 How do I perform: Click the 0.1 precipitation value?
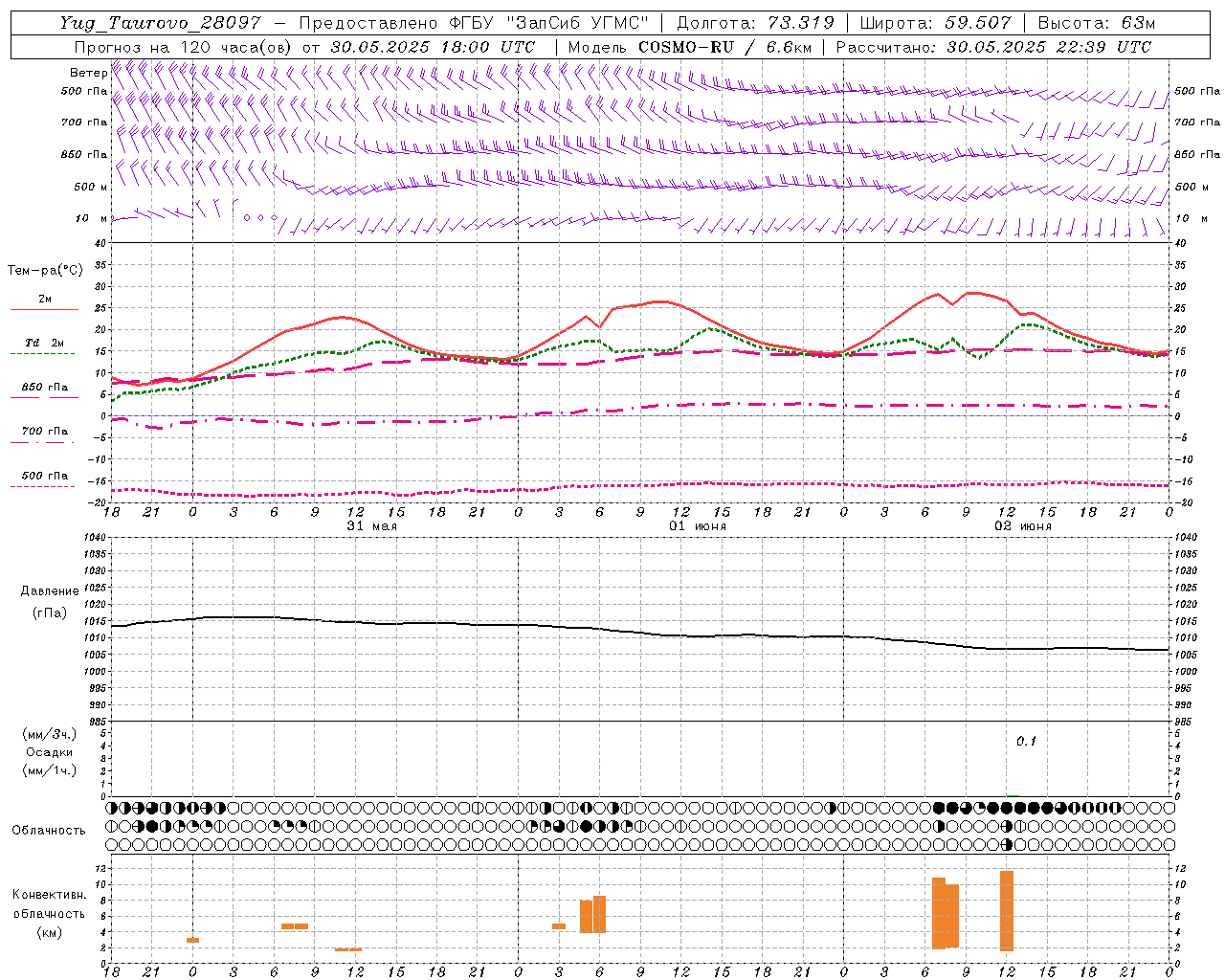(x=1026, y=742)
